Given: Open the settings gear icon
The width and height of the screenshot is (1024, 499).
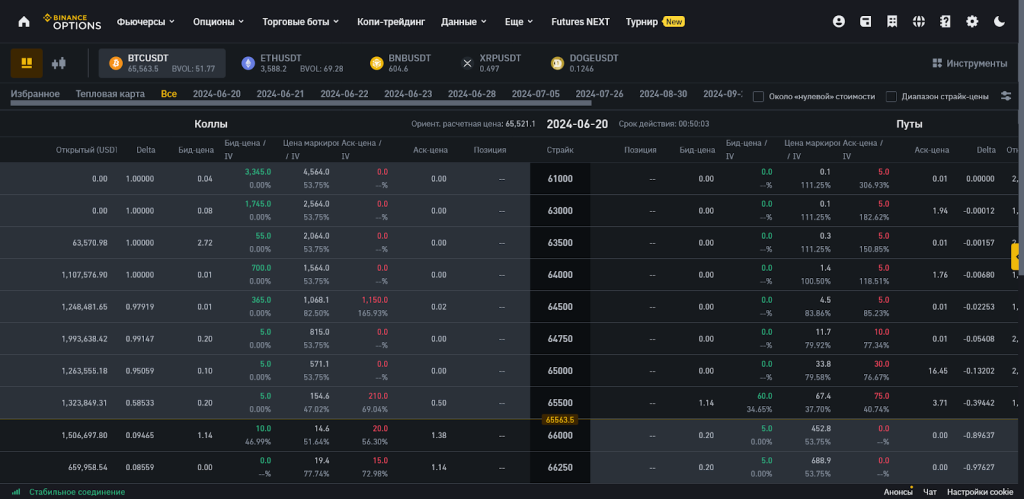Looking at the screenshot, I should click(972, 21).
